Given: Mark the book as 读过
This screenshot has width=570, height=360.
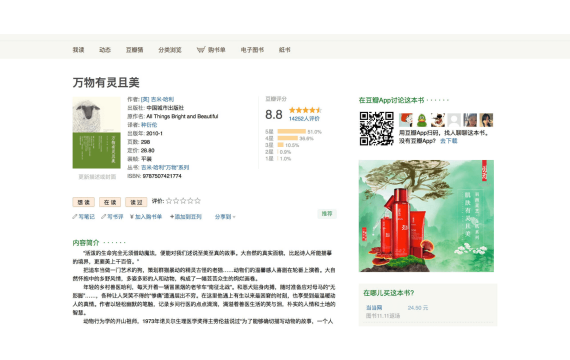Looking at the screenshot, I should [136, 202].
